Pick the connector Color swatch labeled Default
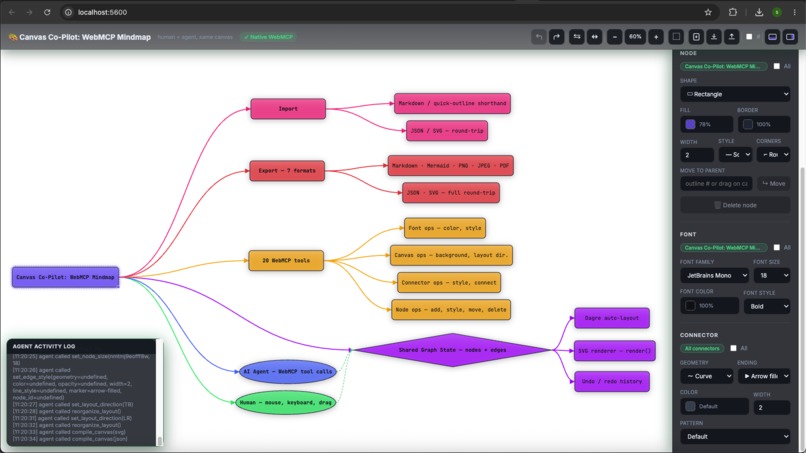This screenshot has width=806, height=453. click(x=690, y=407)
